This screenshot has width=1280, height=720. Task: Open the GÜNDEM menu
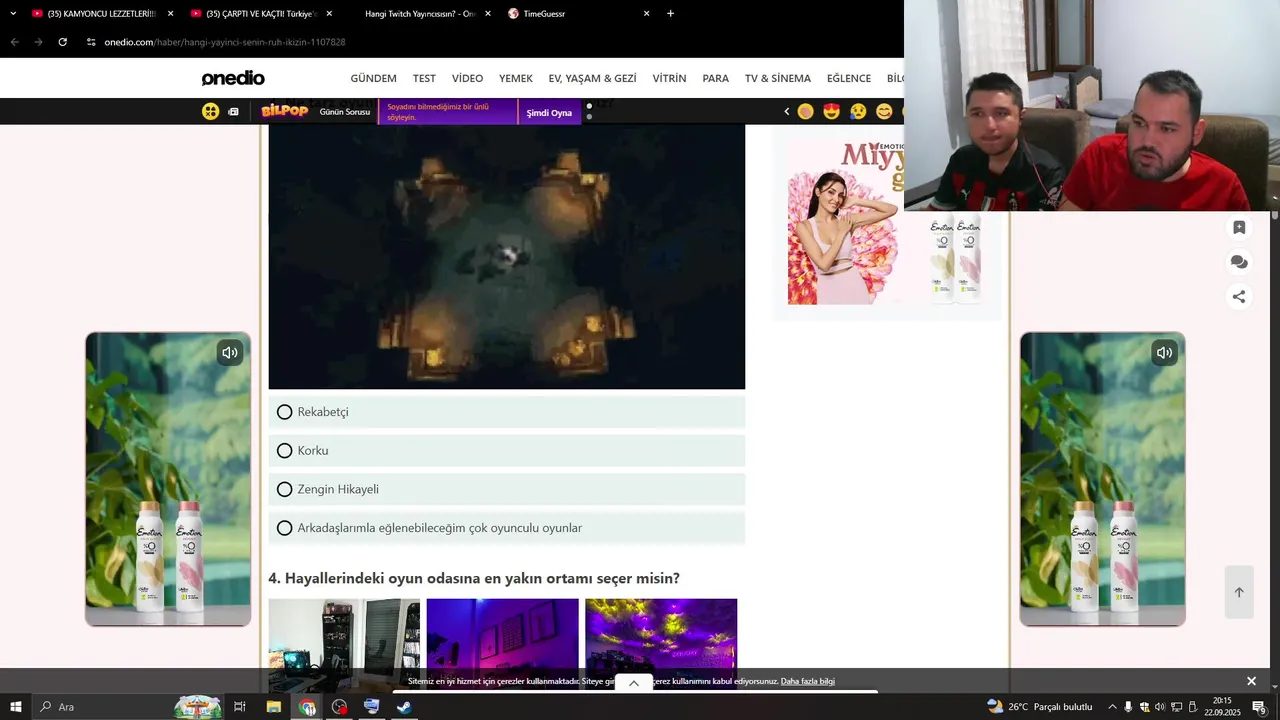point(373,78)
